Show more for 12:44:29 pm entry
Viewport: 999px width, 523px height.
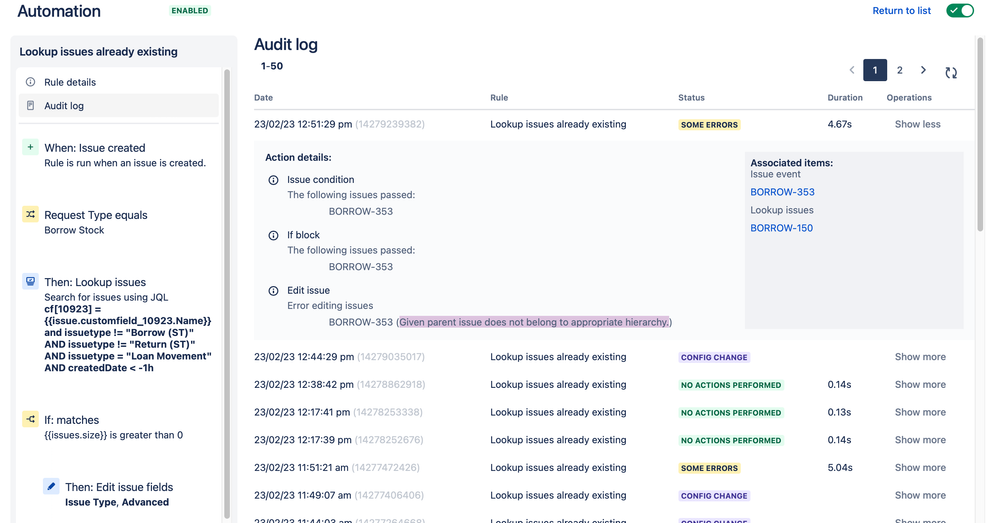tap(920, 357)
